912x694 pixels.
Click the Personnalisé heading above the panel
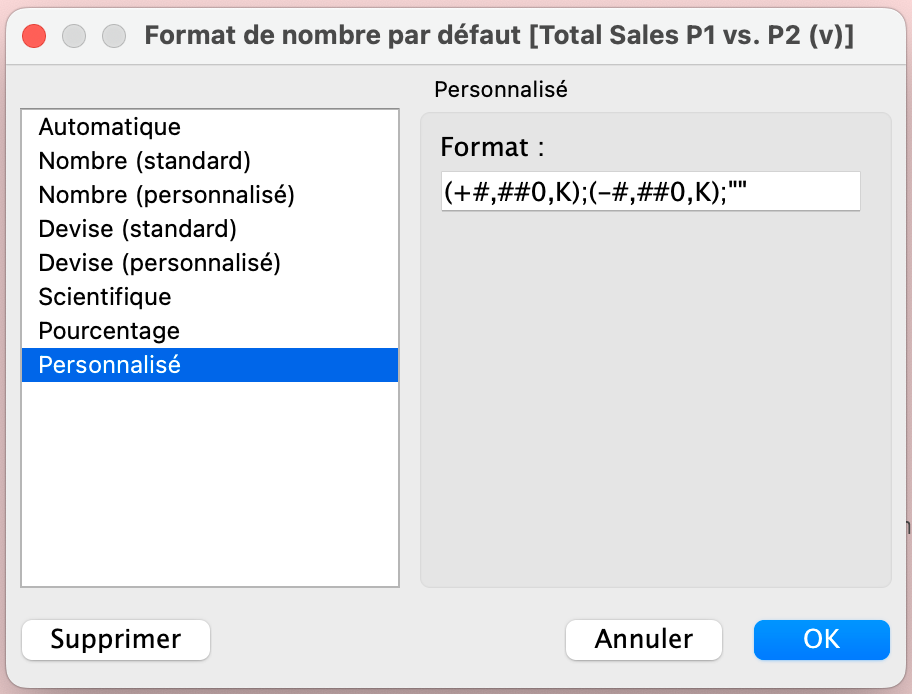(501, 90)
